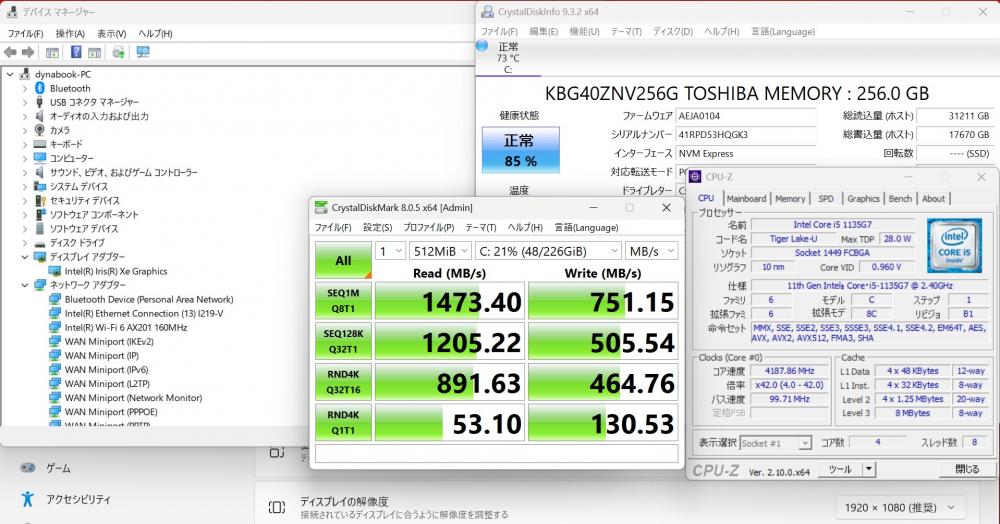Image resolution: width=1000 pixels, height=524 pixels.
Task: Click the close (閉じる) button in CPU-Z
Action: (x=967, y=469)
